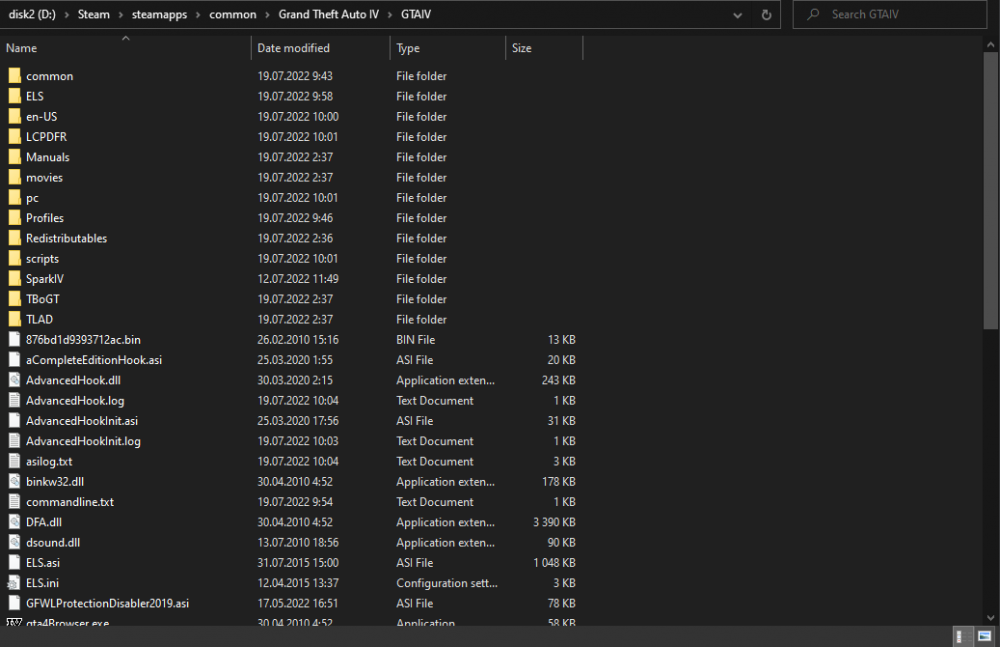
Task: Click the 13.07.2010 18:56 date cell
Action: click(298, 542)
